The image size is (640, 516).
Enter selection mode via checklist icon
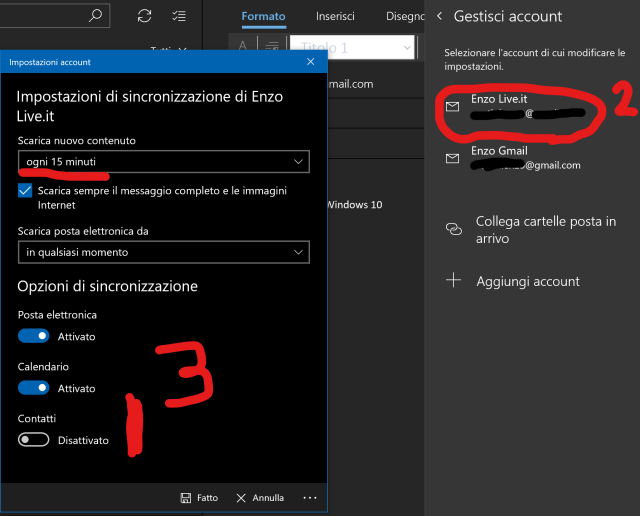pos(179,16)
